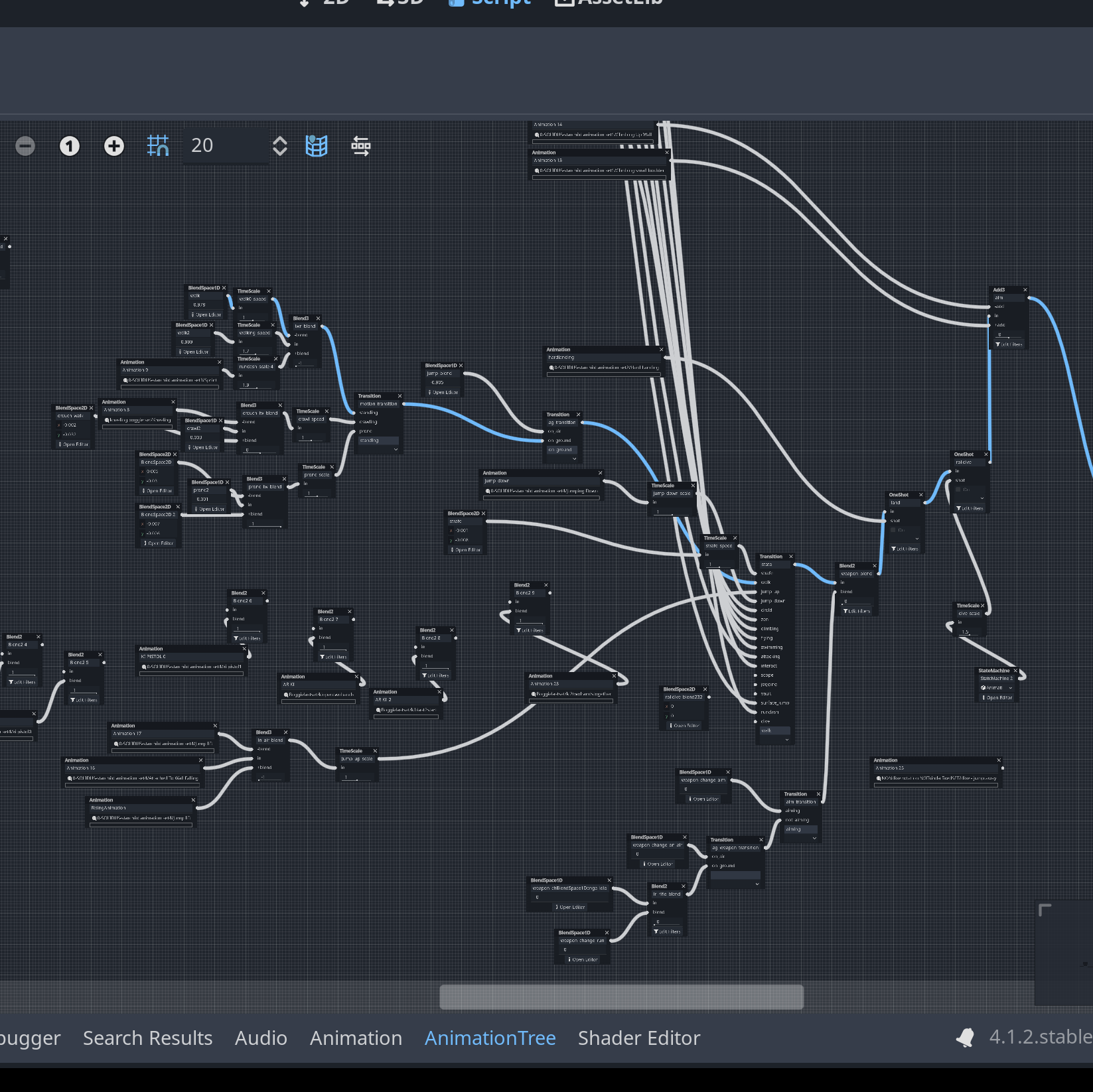Image resolution: width=1093 pixels, height=1092 pixels.
Task: Expand the StateMachine 2 animation dropdown
Action: point(1011,688)
